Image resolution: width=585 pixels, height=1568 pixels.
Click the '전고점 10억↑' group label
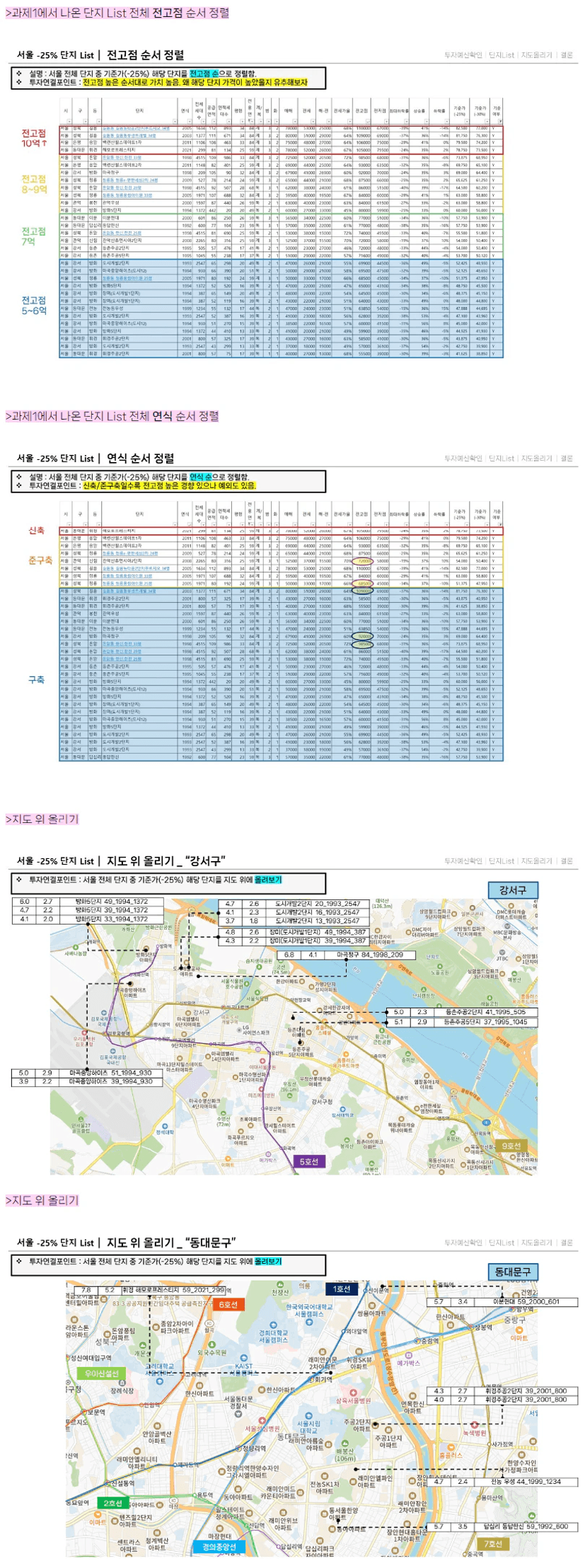tap(34, 138)
